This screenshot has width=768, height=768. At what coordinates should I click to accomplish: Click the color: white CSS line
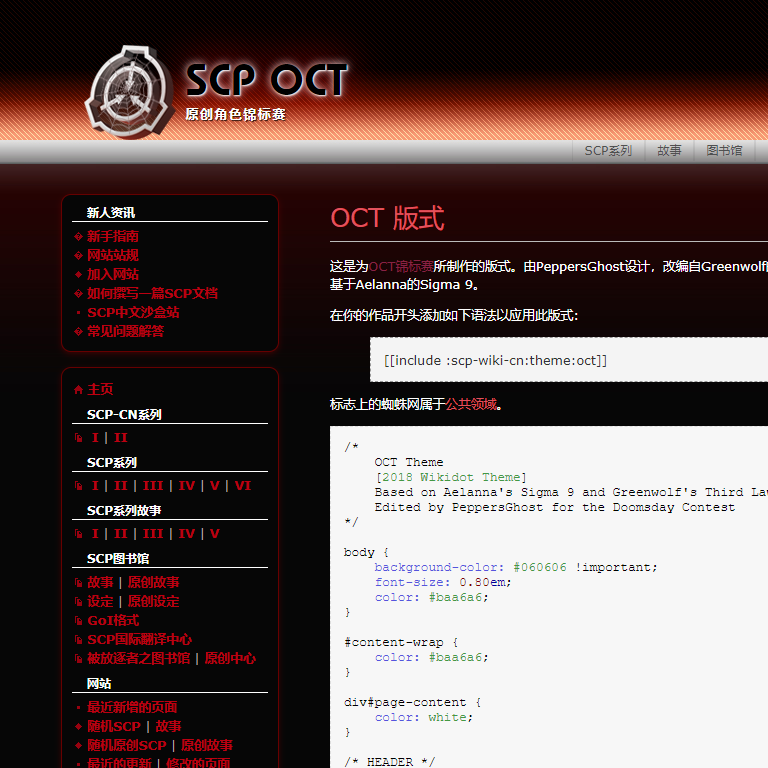click(424, 718)
